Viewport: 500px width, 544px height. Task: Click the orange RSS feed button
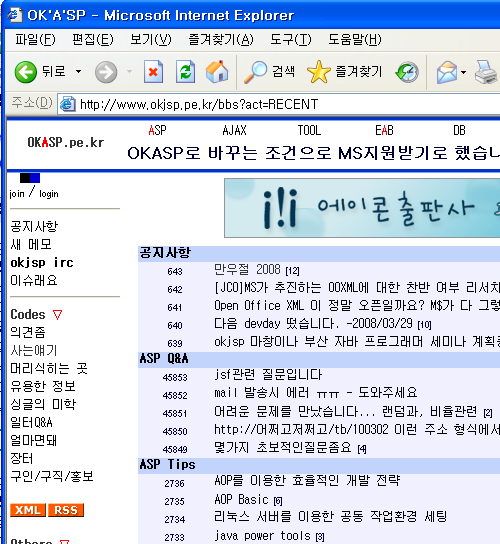(66, 510)
